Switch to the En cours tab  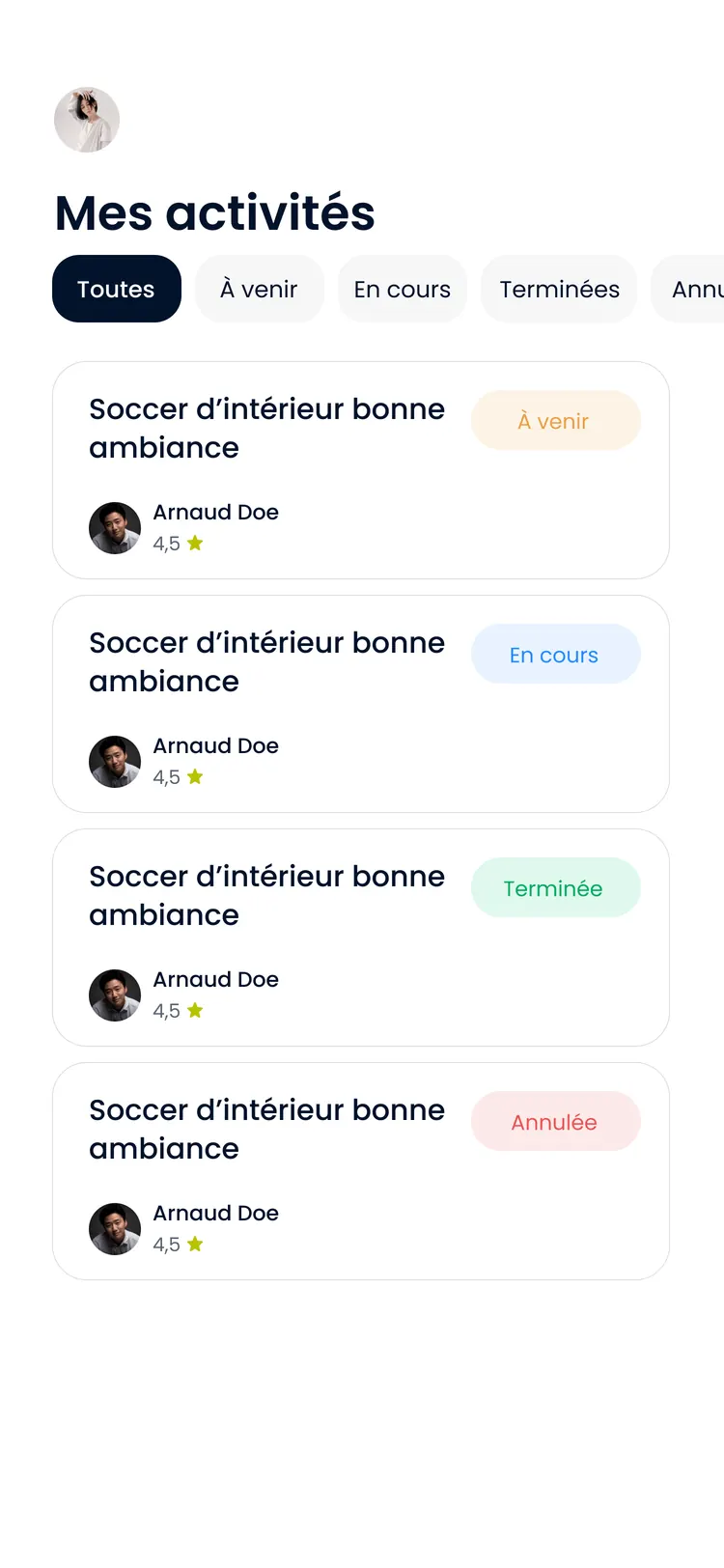403,289
